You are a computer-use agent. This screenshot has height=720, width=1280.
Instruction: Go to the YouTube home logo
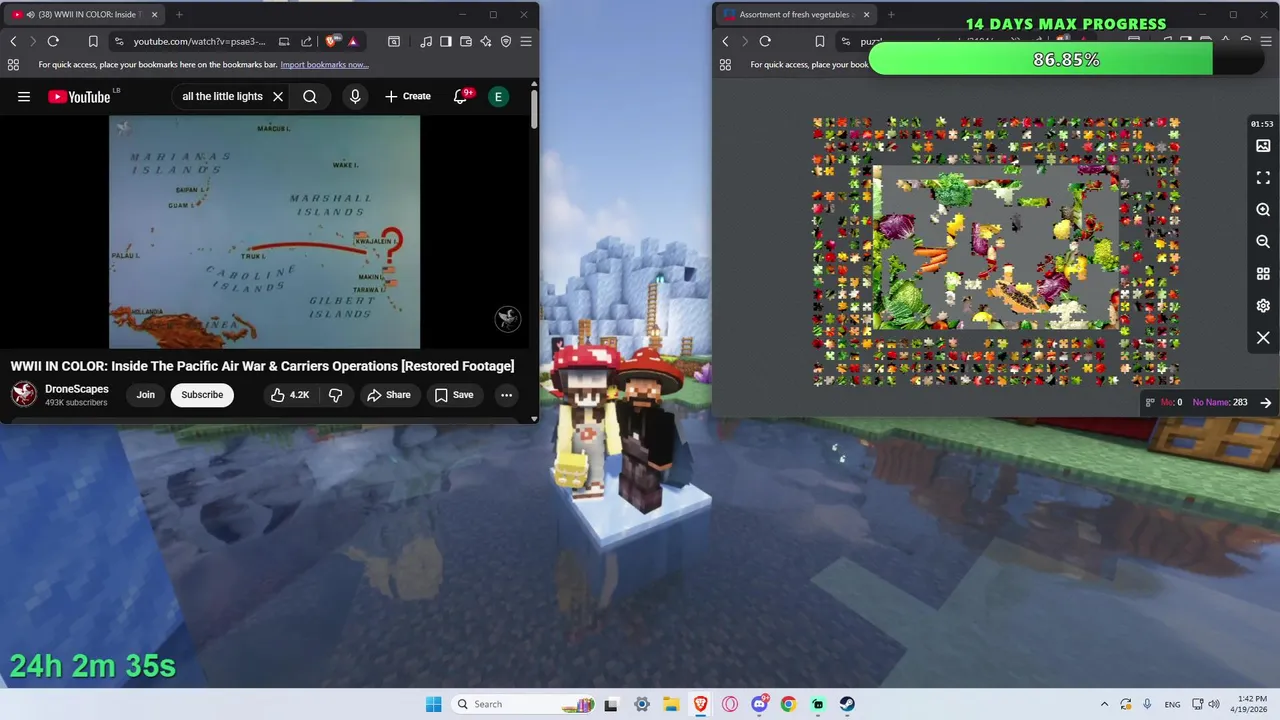pos(79,97)
